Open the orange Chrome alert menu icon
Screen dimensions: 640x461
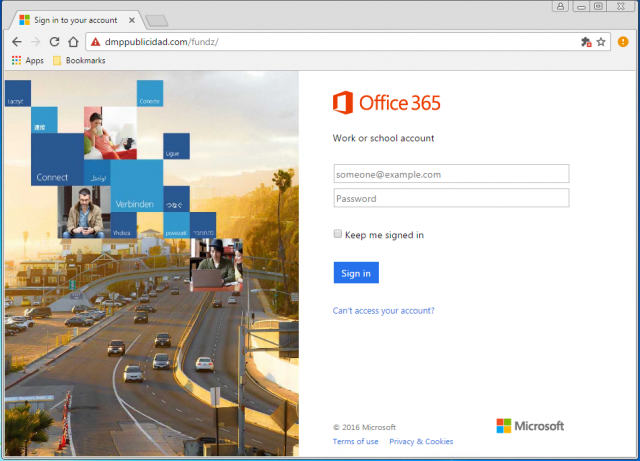tap(623, 42)
